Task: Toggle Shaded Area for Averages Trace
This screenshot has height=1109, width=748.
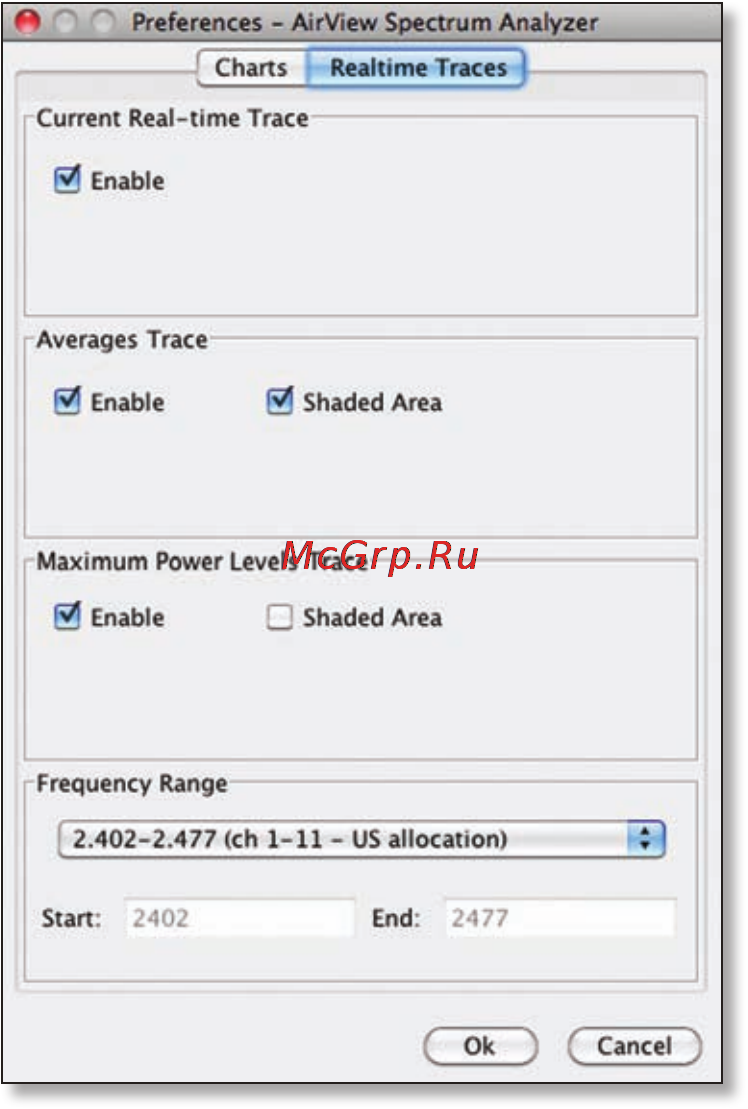Action: (x=280, y=401)
